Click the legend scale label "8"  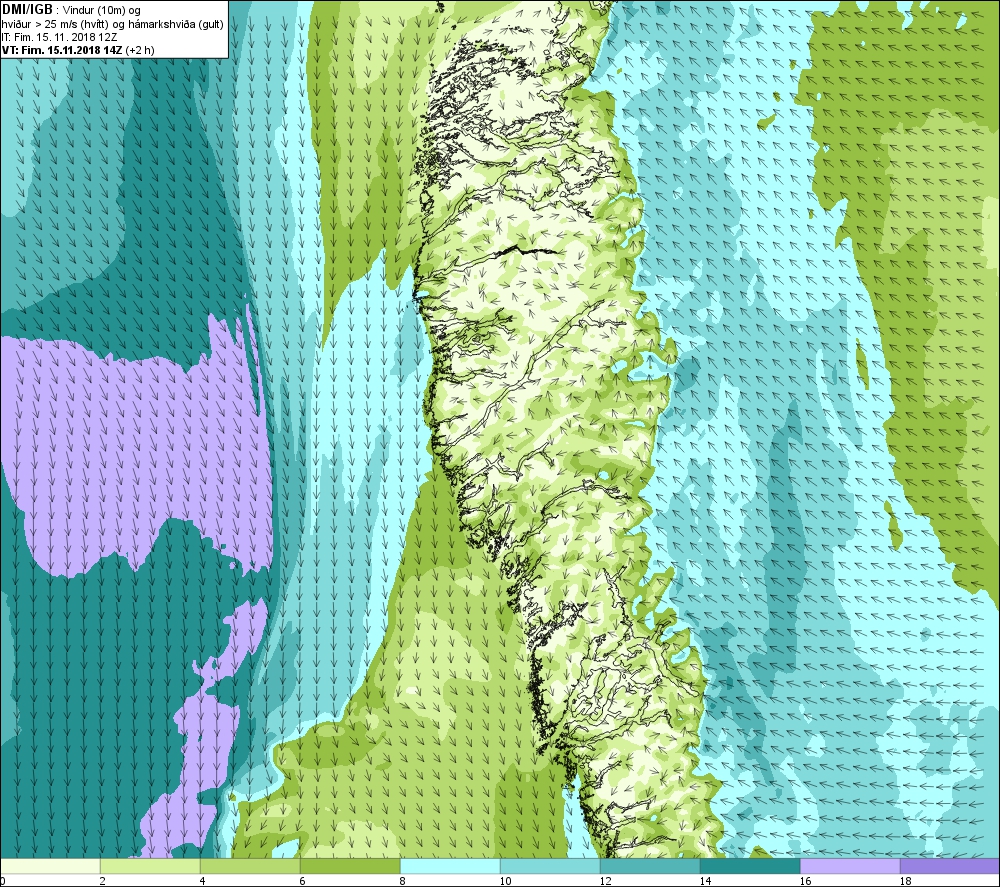tap(403, 881)
